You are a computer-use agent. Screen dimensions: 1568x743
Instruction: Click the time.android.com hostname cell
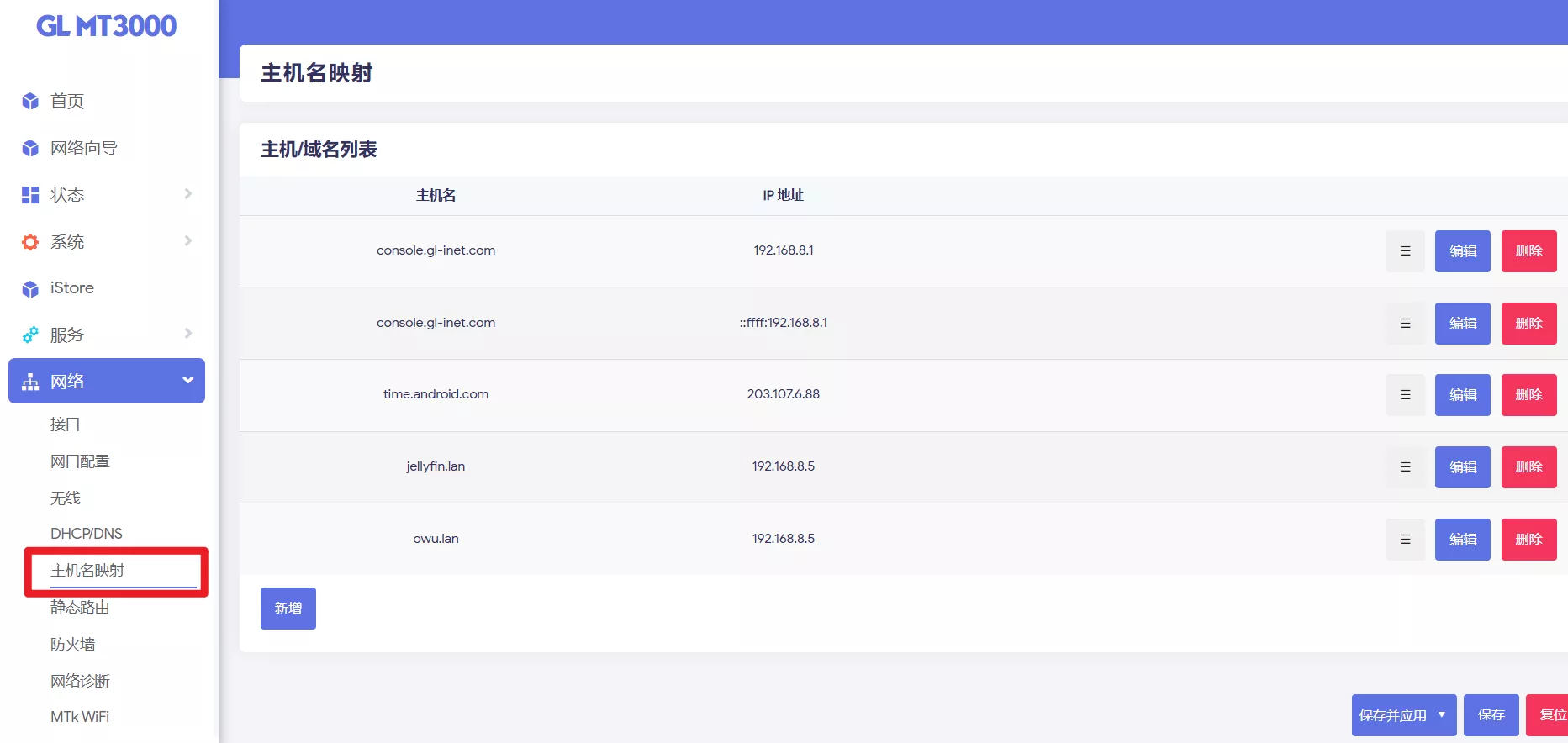436,394
